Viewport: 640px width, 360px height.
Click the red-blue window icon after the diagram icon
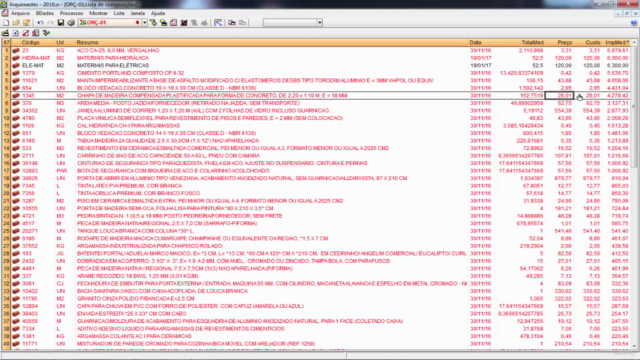click(x=232, y=23)
